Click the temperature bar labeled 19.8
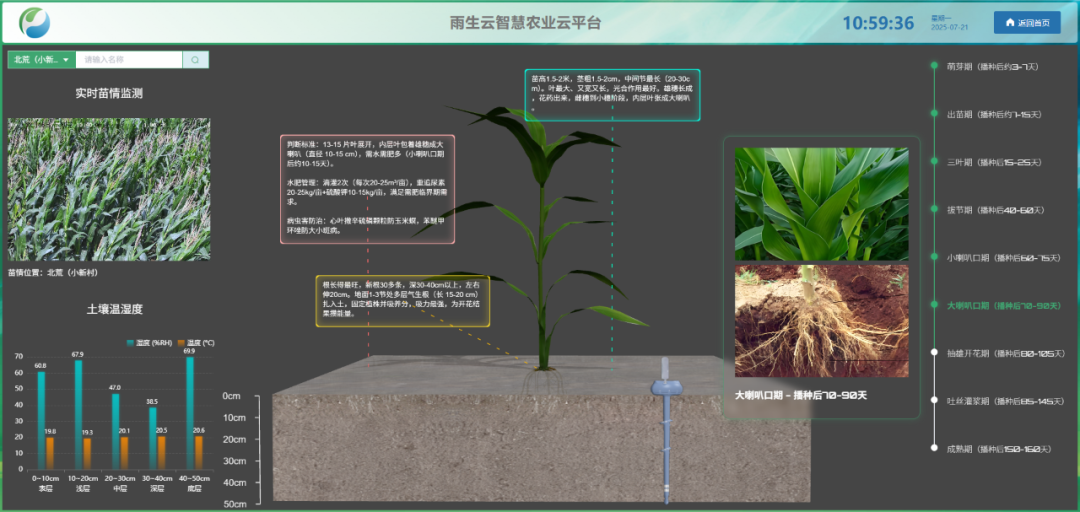The image size is (1080, 512). 50,453
